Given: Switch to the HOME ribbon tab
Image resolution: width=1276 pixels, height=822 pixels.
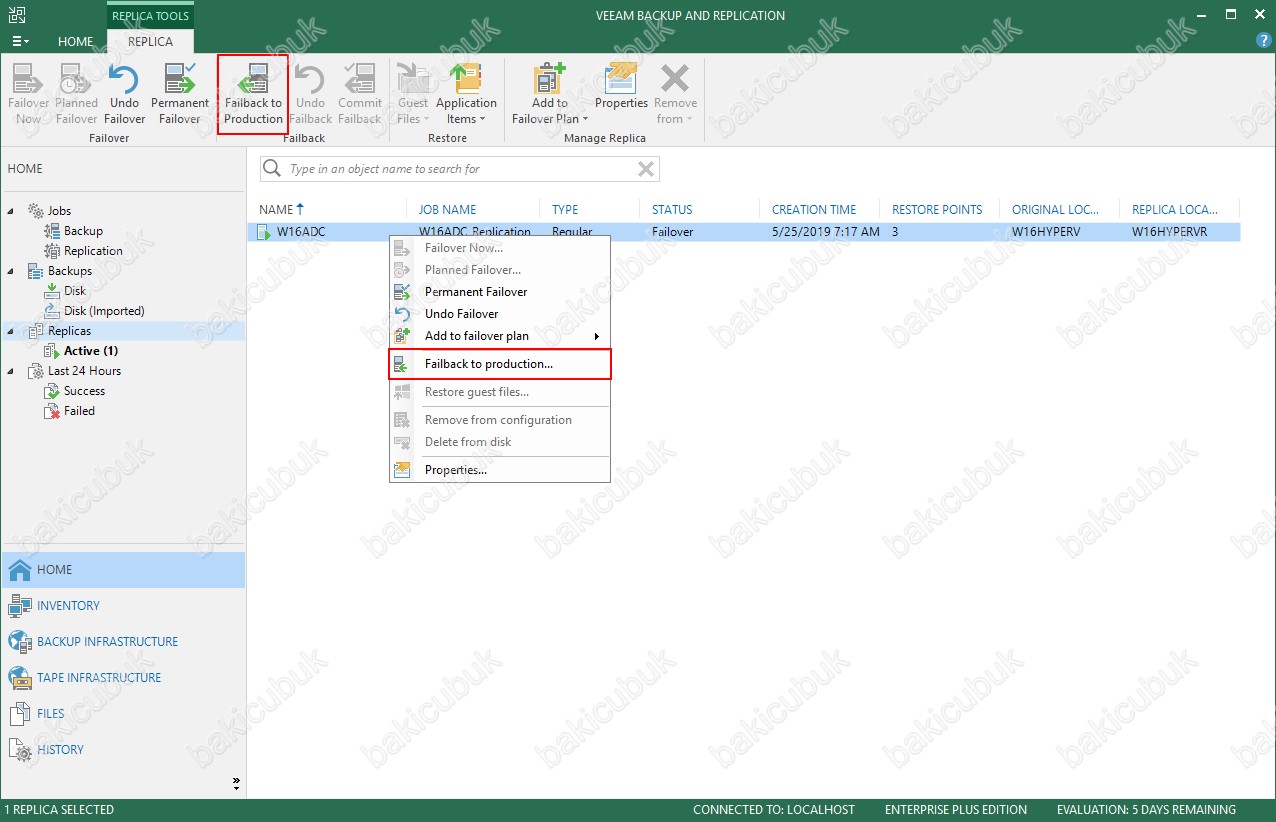Looking at the screenshot, I should pos(76,42).
